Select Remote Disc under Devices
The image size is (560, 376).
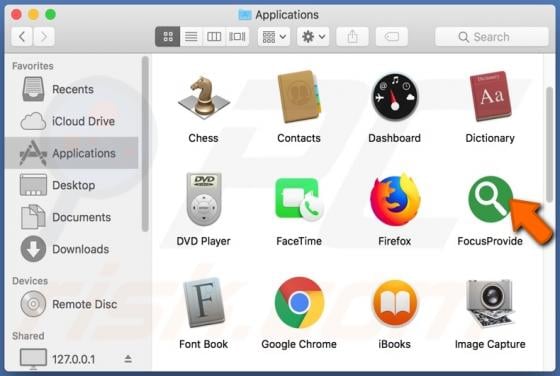(x=71, y=304)
